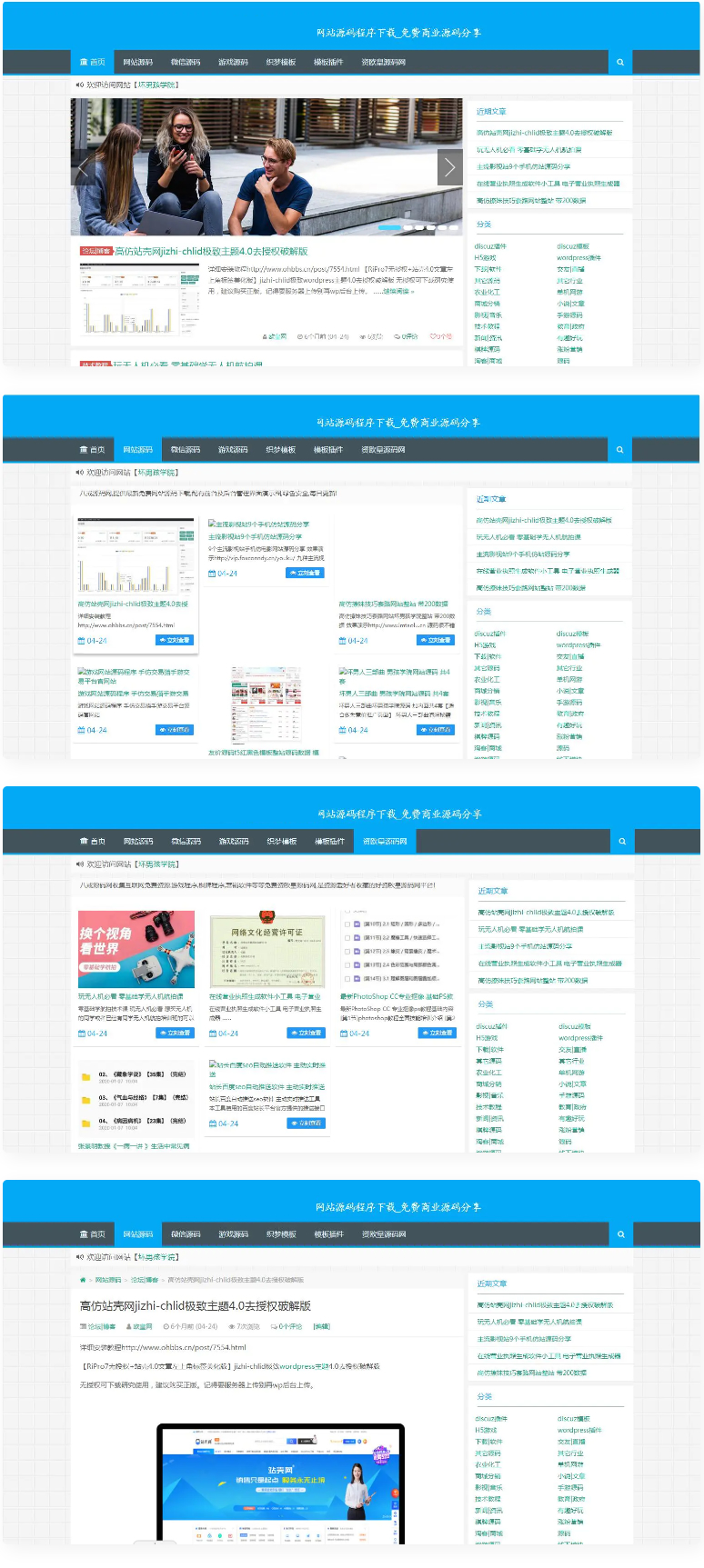Click first checkbox in the course list thumbnail
The width and height of the screenshot is (704, 1568).
click(347, 924)
